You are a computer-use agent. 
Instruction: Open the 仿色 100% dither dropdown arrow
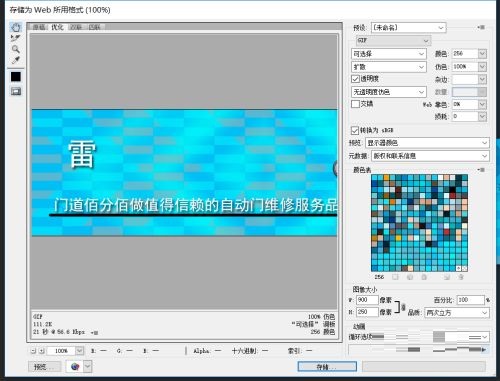pos(482,67)
